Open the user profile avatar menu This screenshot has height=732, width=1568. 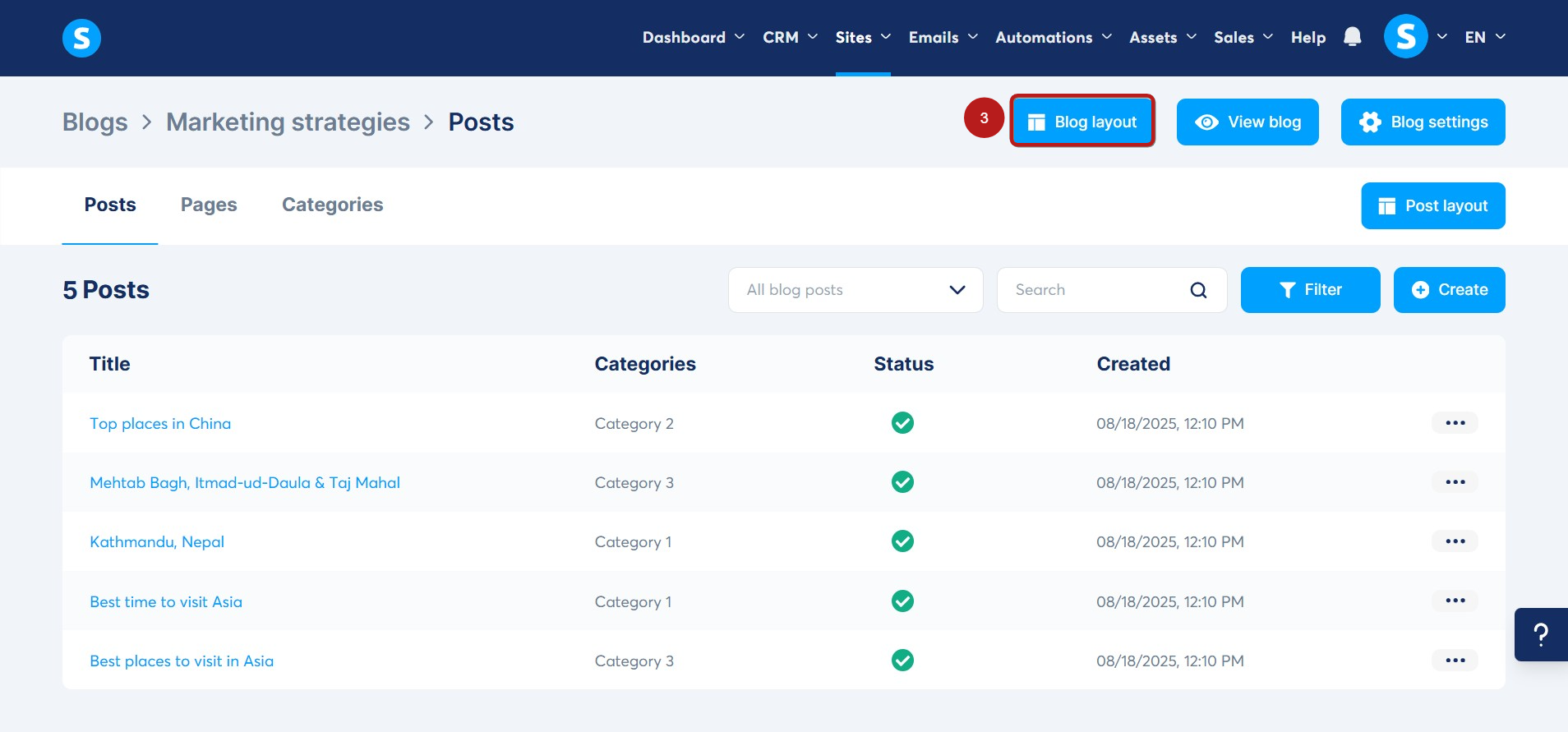[x=1405, y=37]
